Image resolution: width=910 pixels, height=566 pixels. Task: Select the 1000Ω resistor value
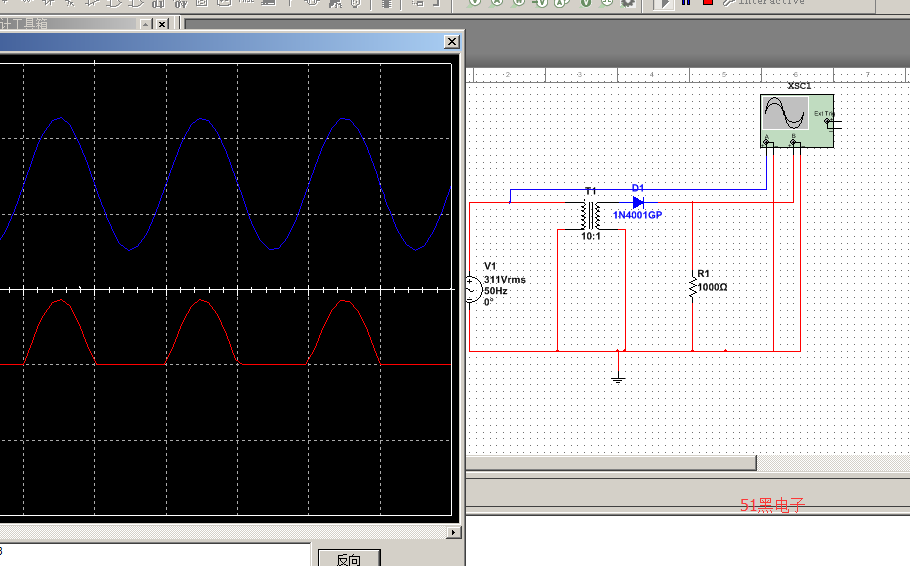click(712, 287)
